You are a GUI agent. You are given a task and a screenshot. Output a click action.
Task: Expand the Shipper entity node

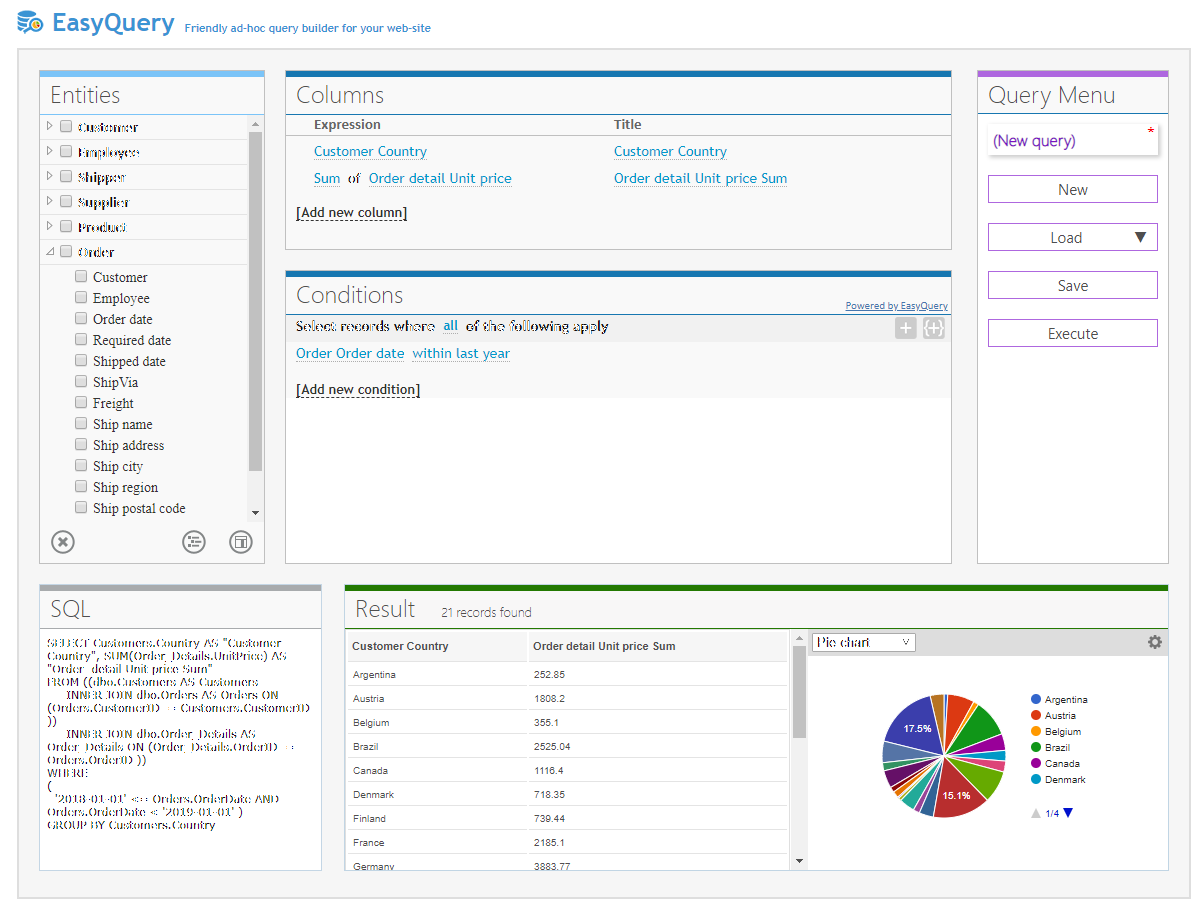coord(50,176)
